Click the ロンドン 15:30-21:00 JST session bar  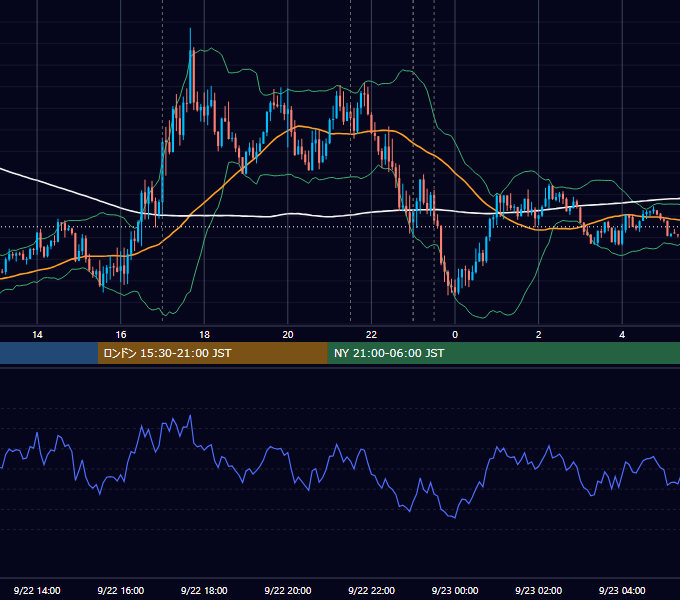pos(212,353)
